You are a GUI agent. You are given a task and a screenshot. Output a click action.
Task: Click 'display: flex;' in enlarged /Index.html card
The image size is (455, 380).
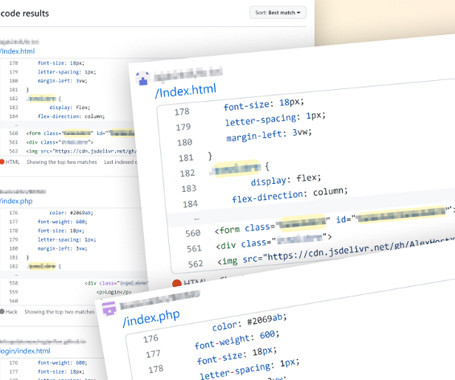pos(286,179)
